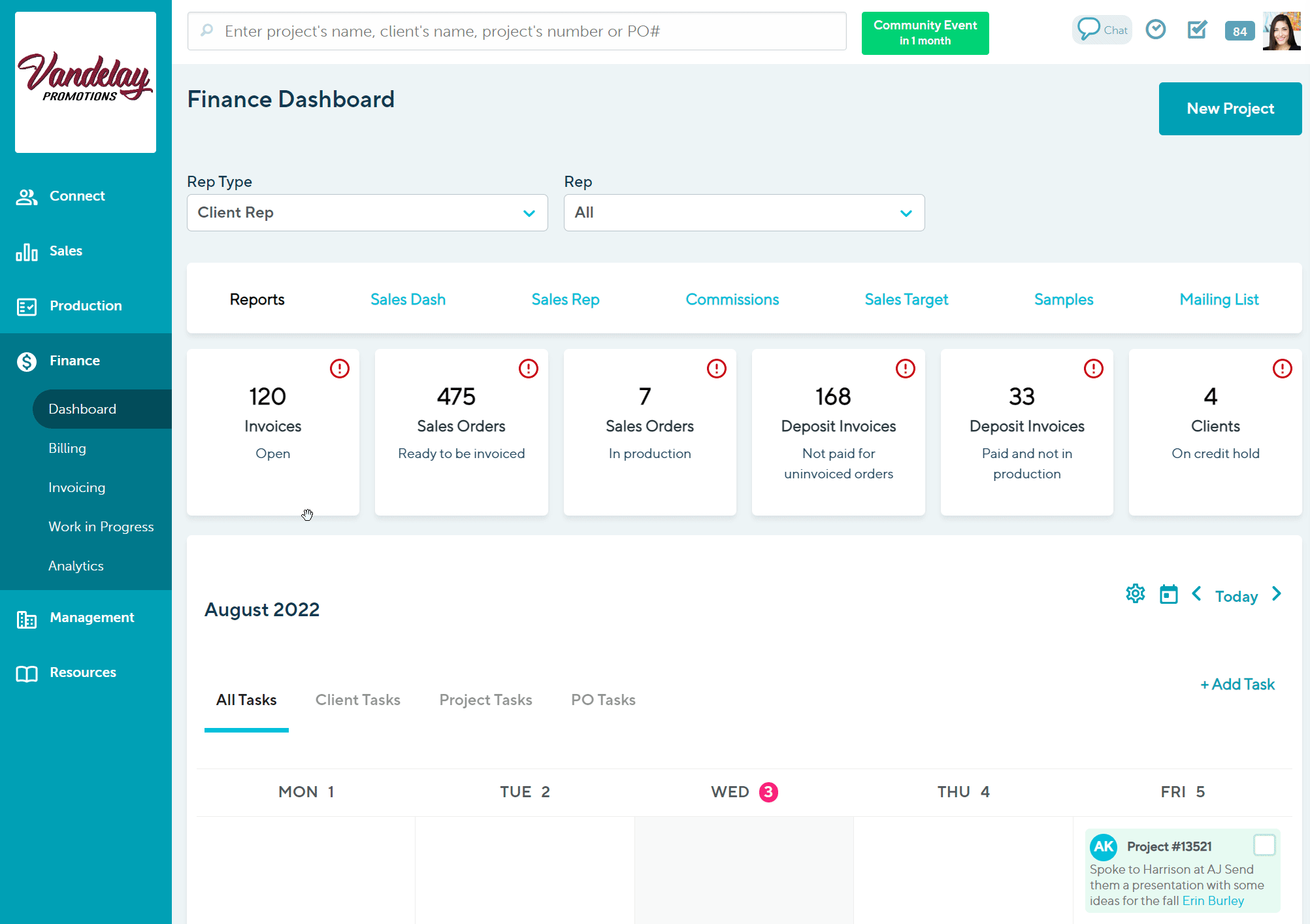Go to previous week with left chevron
The image size is (1310, 924).
pyautogui.click(x=1196, y=594)
